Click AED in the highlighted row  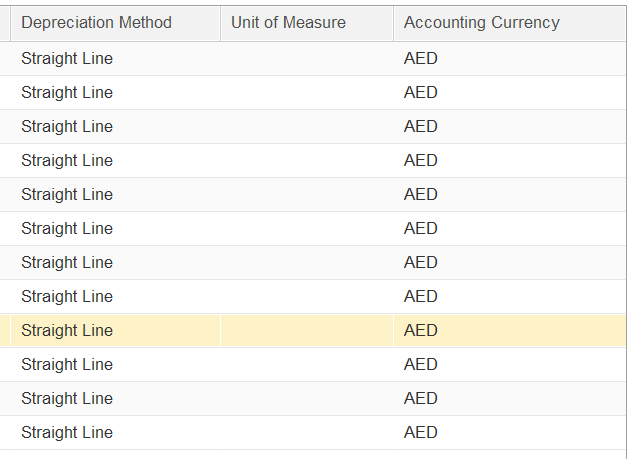click(x=421, y=330)
